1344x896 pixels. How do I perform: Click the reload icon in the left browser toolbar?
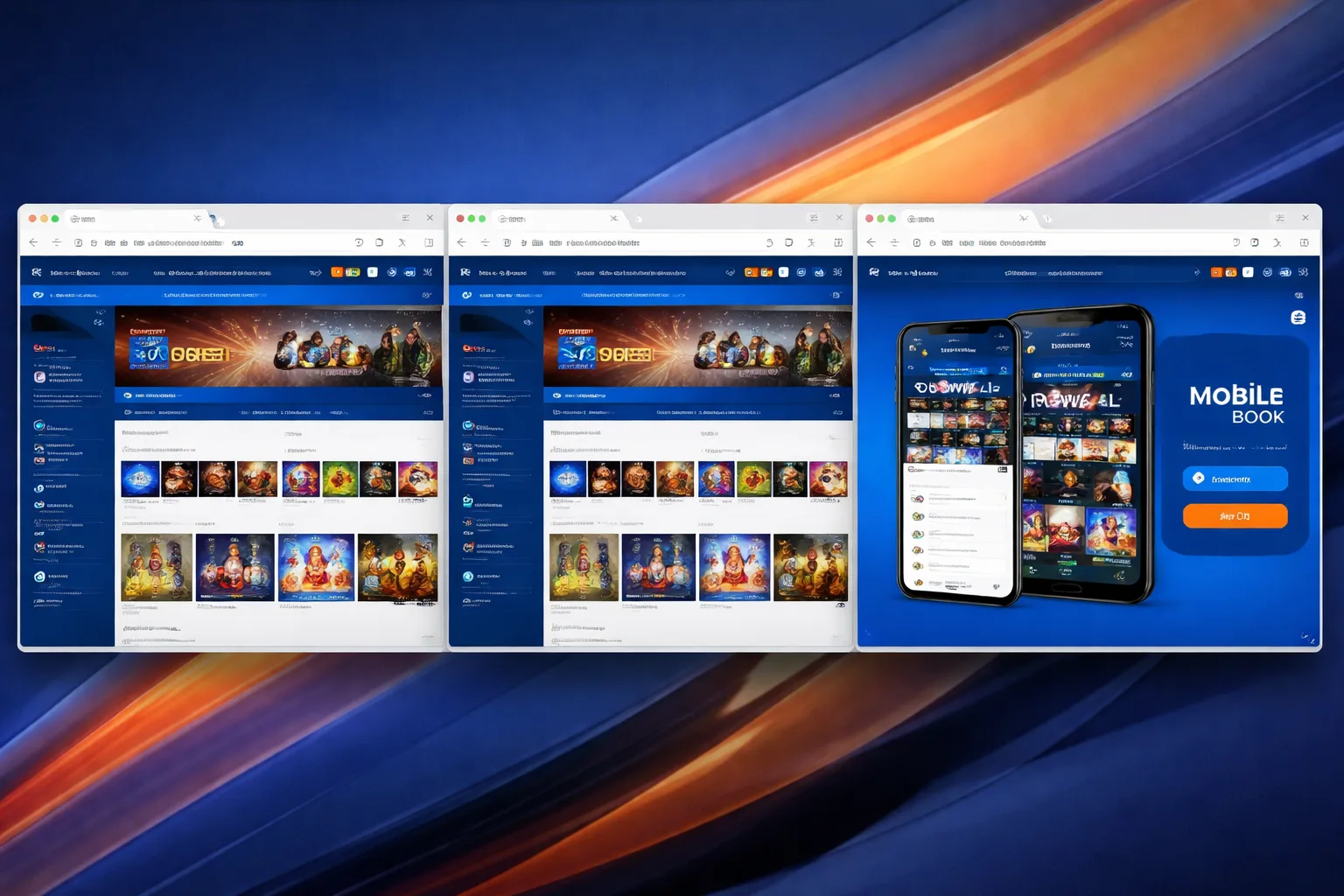click(x=359, y=242)
